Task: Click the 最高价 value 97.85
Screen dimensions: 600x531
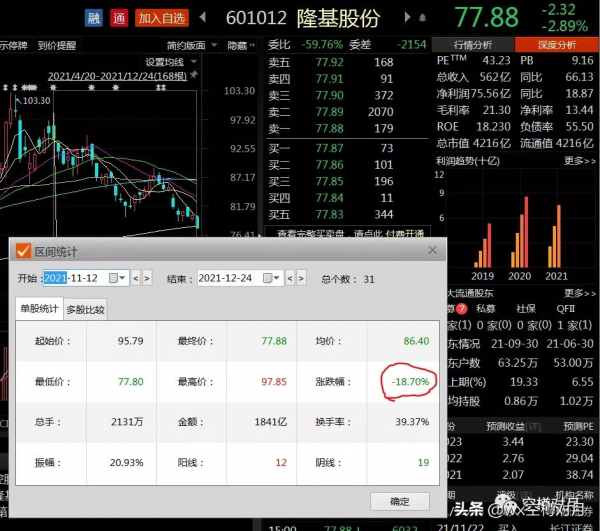Action: tap(274, 381)
